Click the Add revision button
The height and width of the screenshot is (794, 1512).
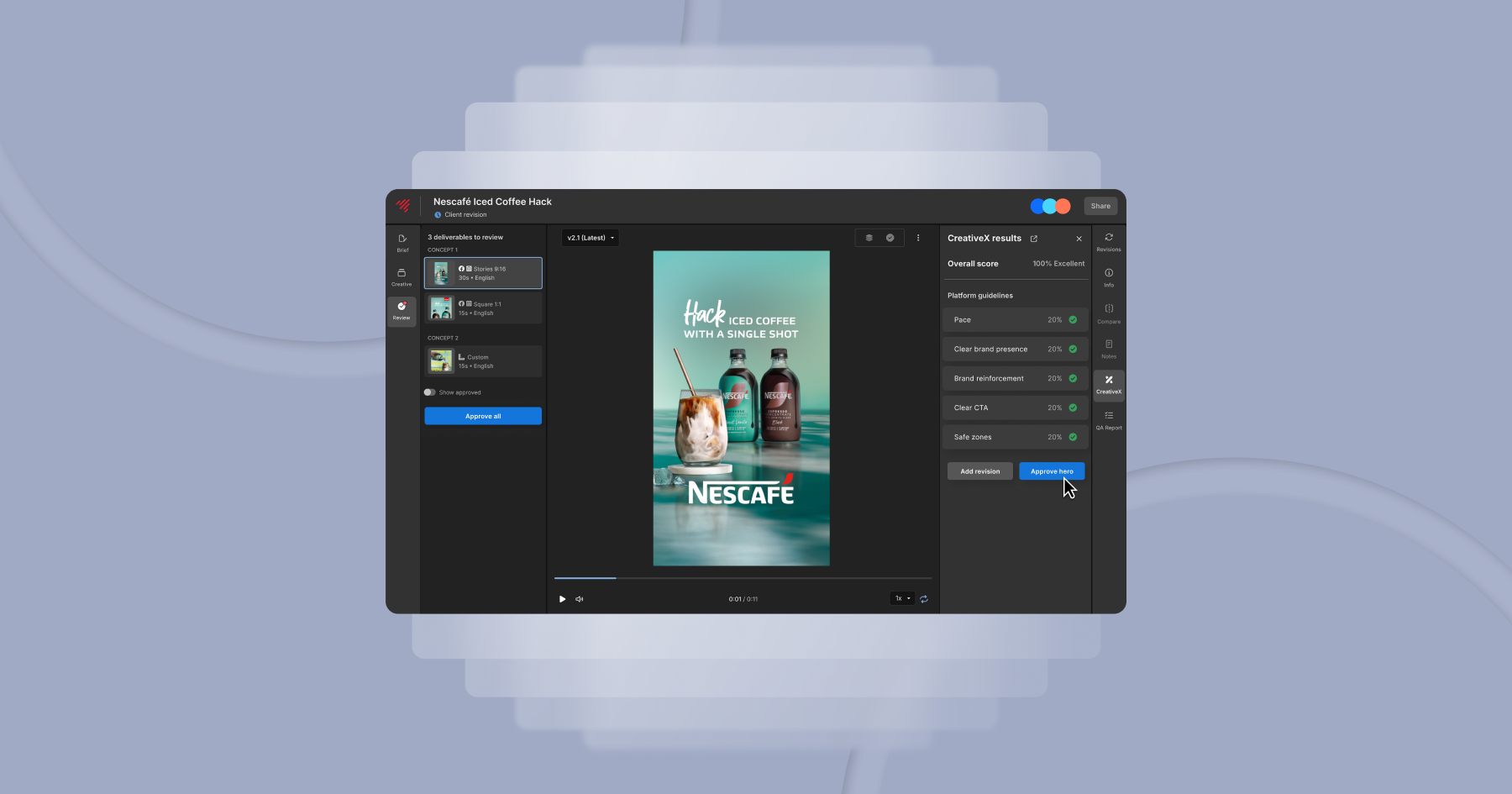point(979,471)
